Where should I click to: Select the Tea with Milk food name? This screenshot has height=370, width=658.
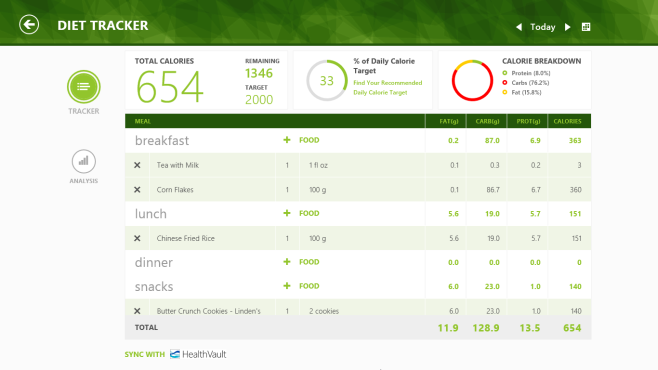[178, 165]
